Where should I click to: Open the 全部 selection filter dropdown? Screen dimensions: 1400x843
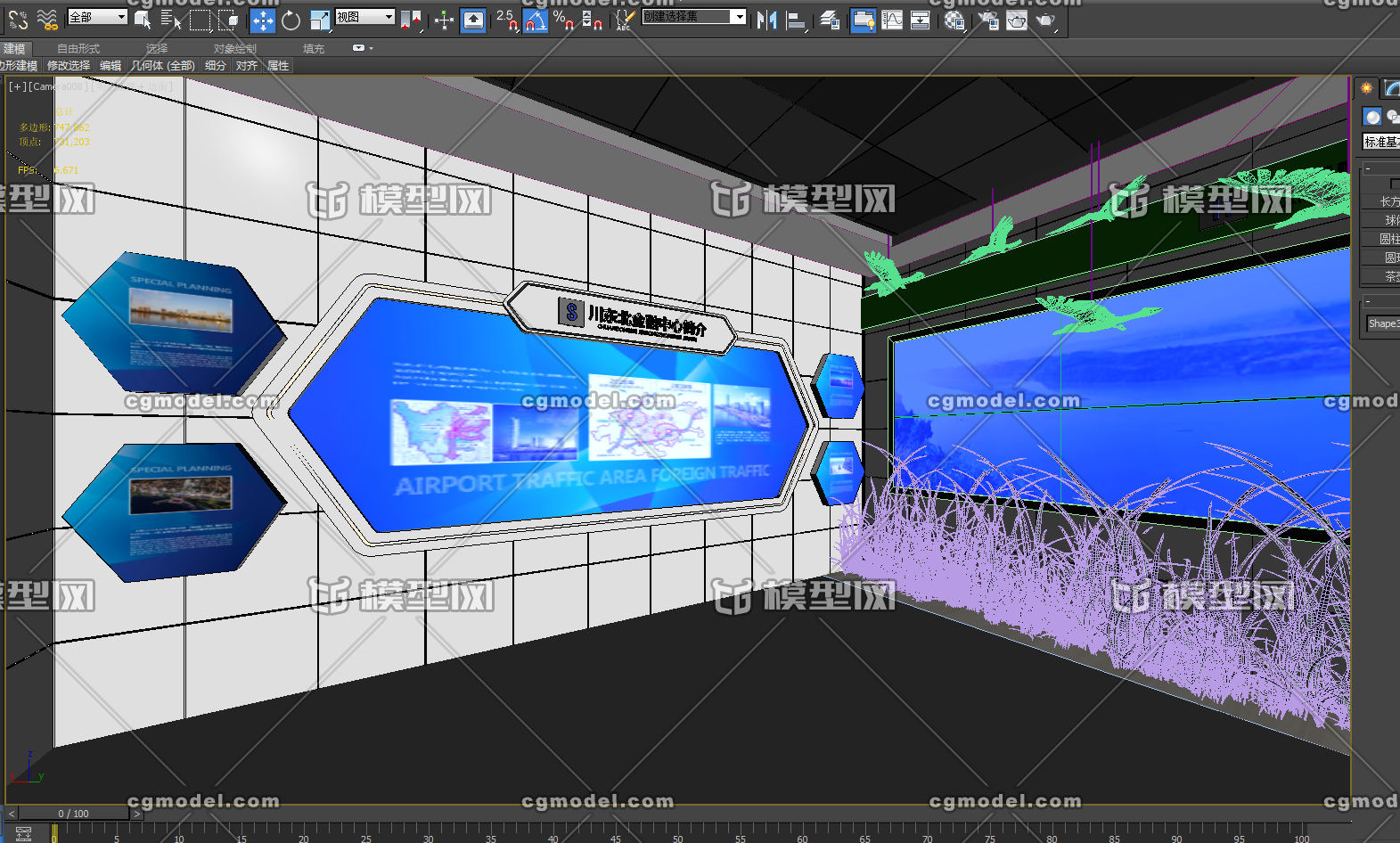(x=98, y=17)
